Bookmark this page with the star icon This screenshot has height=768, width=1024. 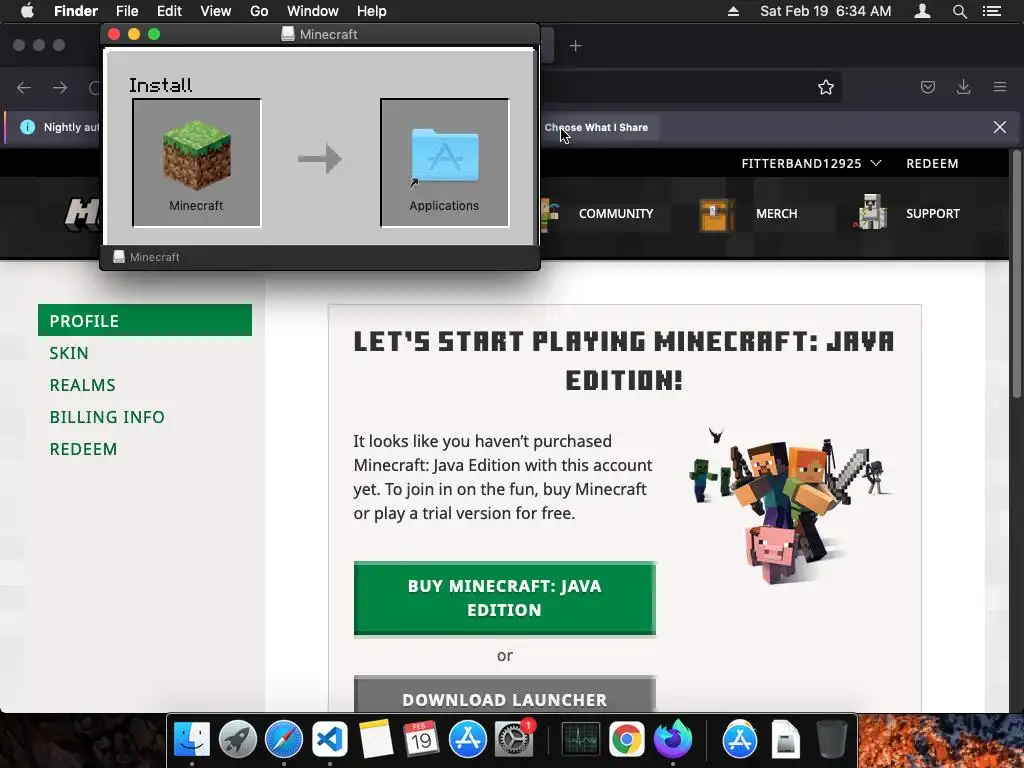pyautogui.click(x=825, y=87)
